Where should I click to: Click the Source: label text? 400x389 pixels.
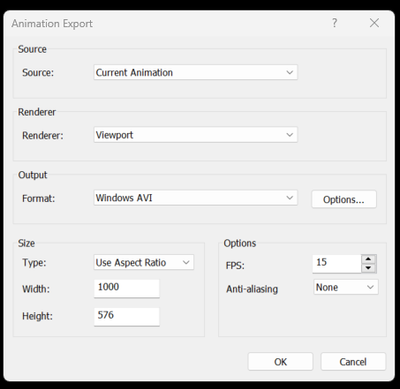38,73
